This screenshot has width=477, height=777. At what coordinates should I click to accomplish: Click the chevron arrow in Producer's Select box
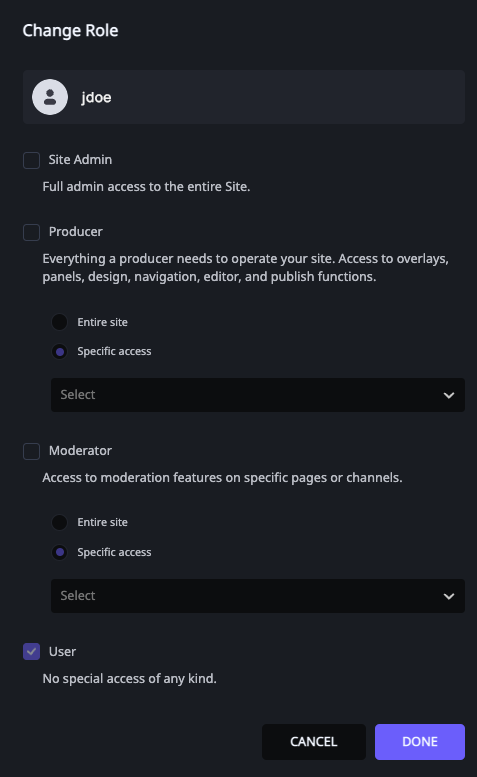(449, 395)
